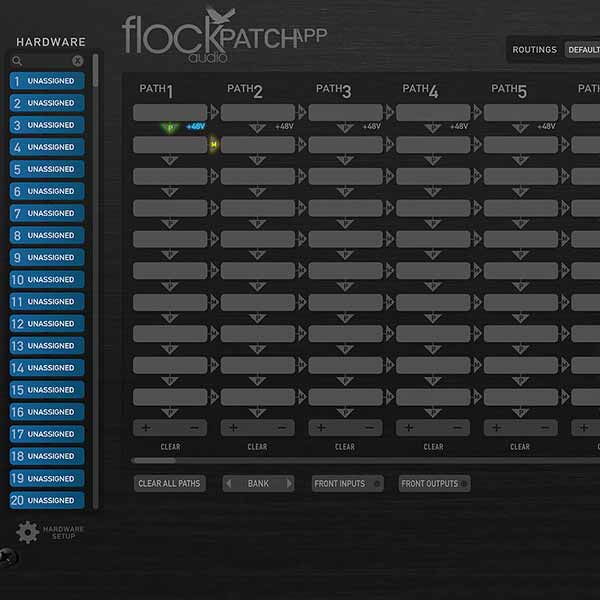Add a slot with Path 2 plus icon
The image size is (600, 600).
[x=233, y=428]
